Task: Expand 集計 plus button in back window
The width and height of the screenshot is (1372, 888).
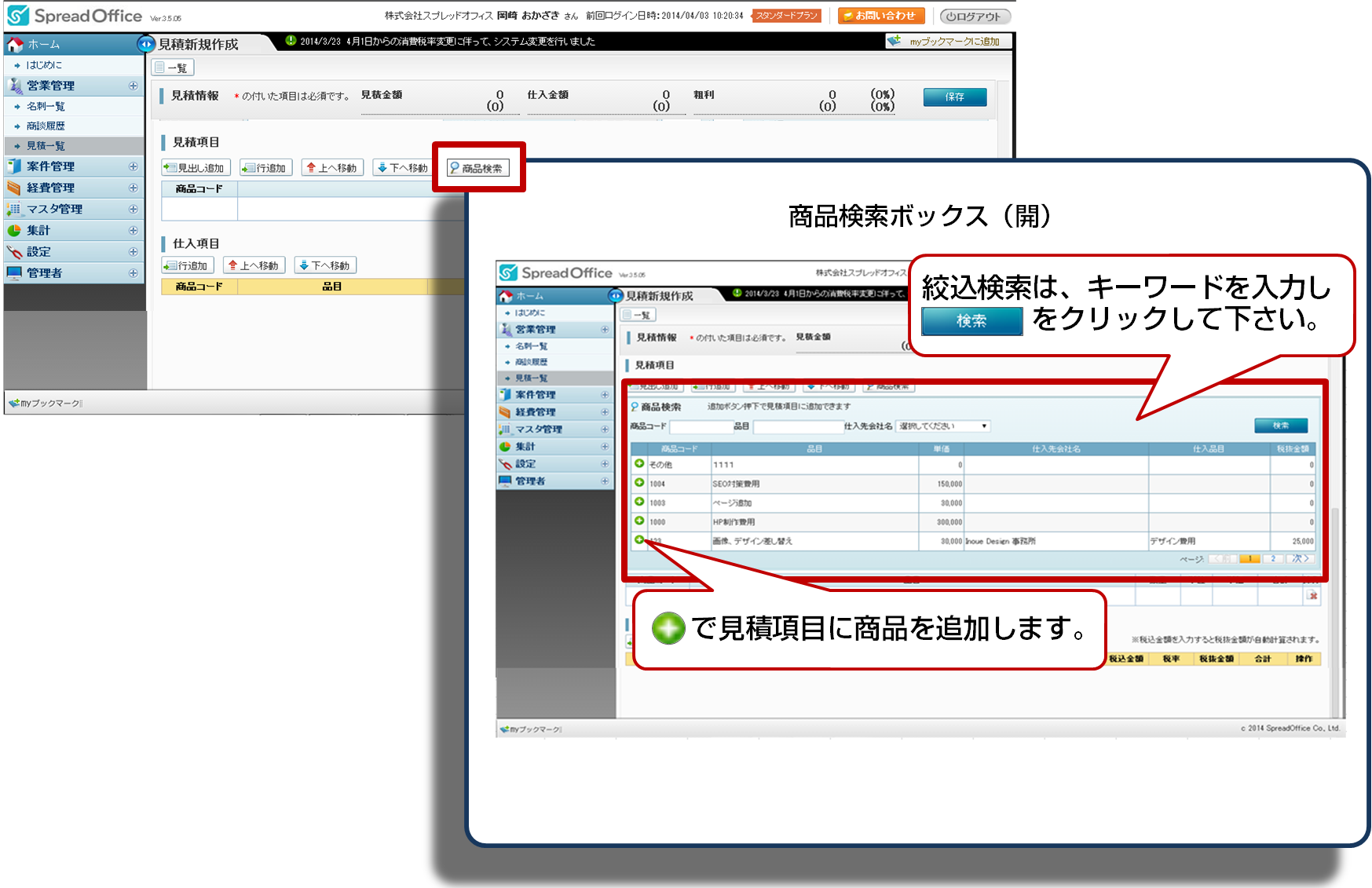Action: (133, 230)
